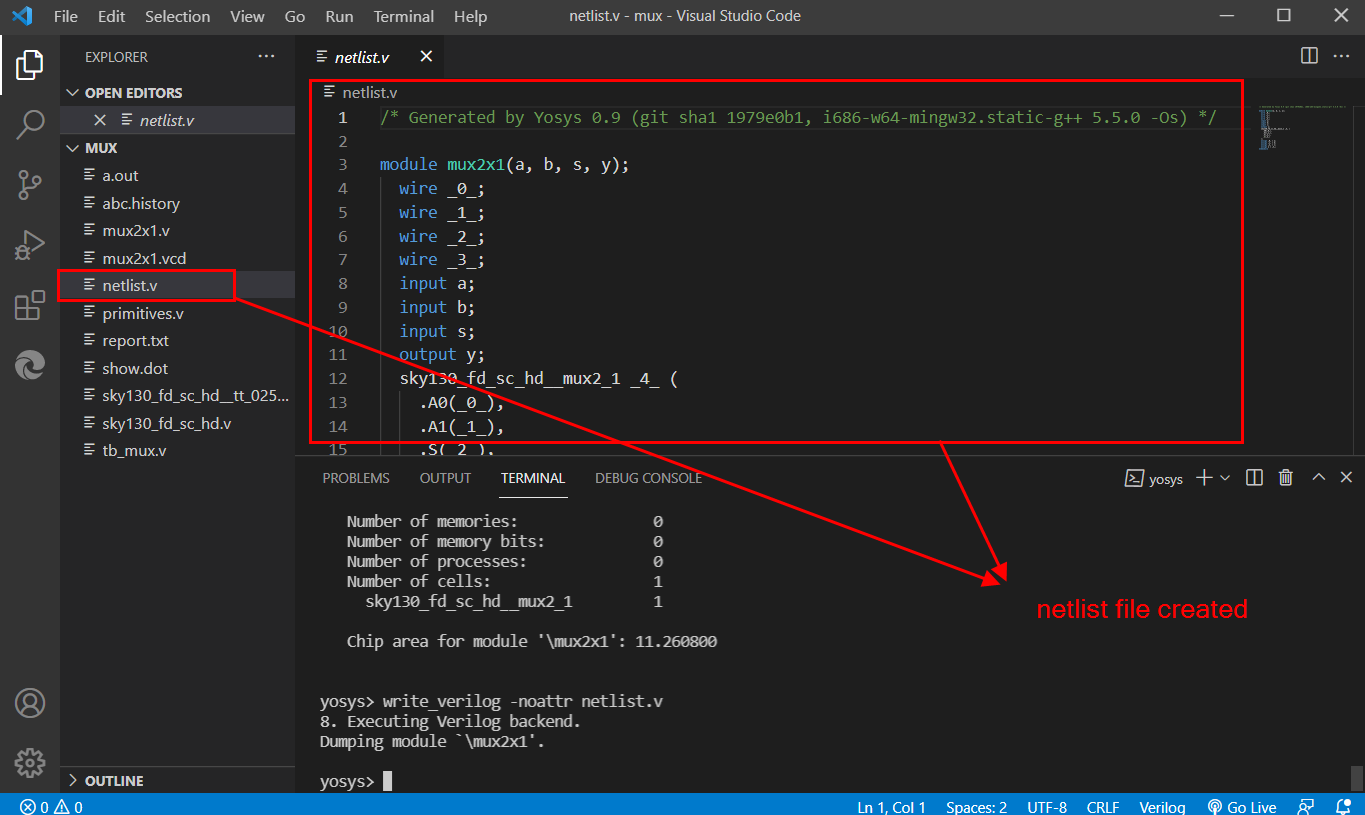Open the Manage gear icon

(29, 762)
